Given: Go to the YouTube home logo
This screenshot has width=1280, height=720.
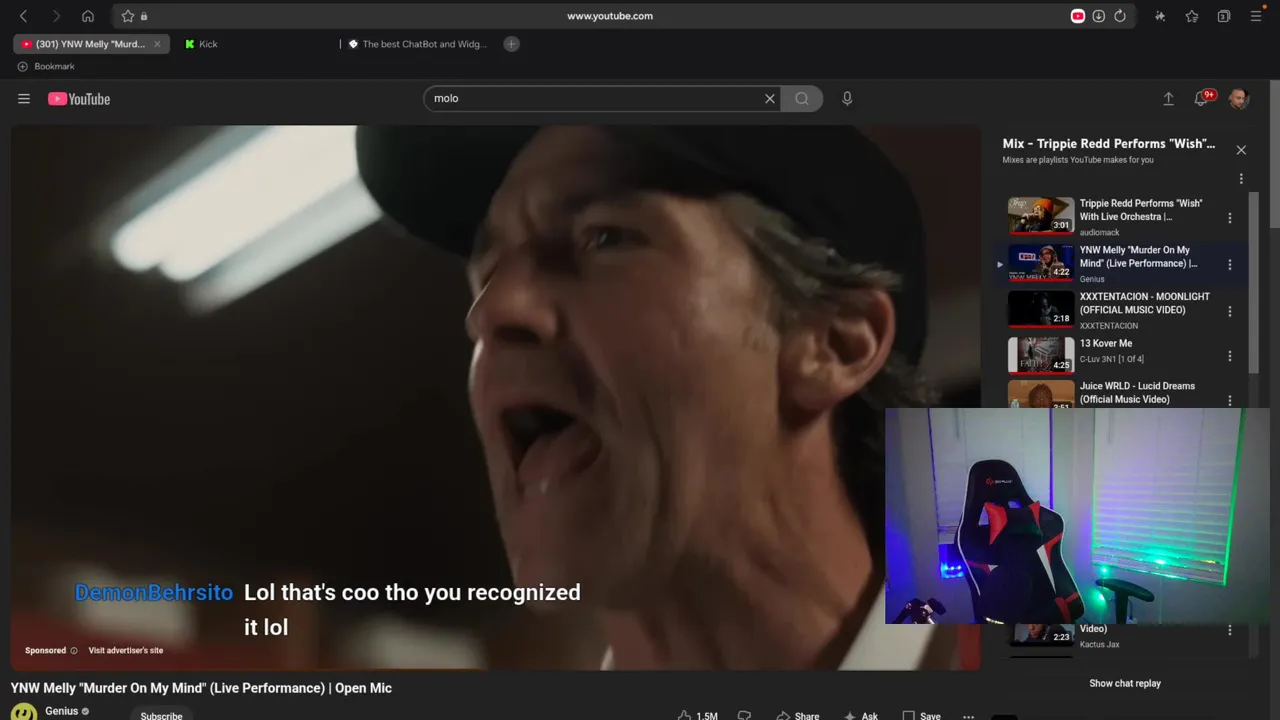Looking at the screenshot, I should [x=79, y=98].
